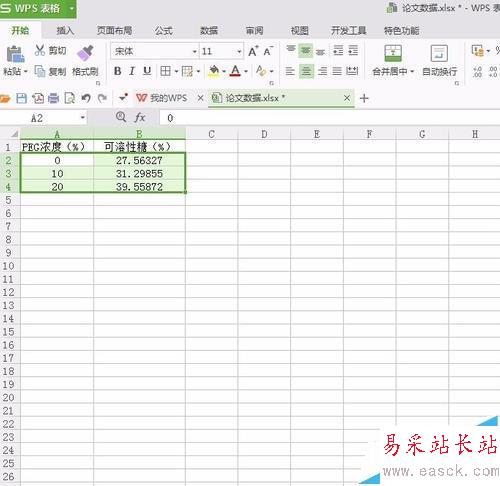Open the Name Box dropdown arrow
Screen dimensions: 500x486
point(82,118)
